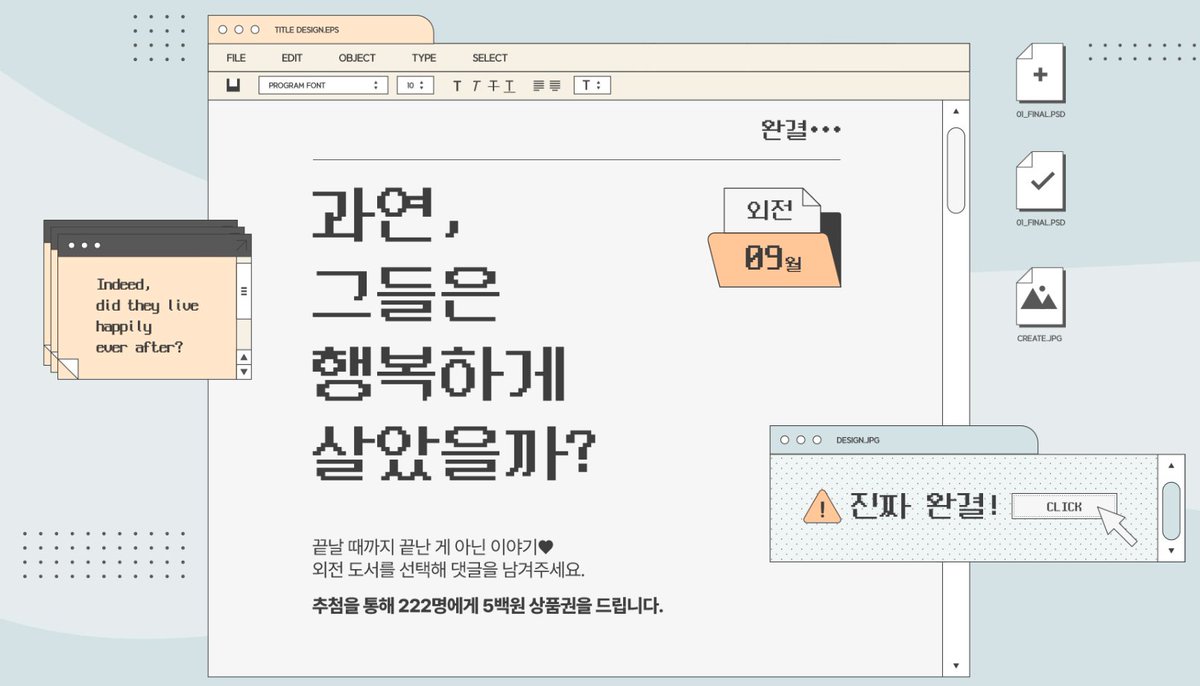Click the bold 추첨을 통해 222명에게 line
Image resolution: width=1200 pixels, height=686 pixels.
[x=488, y=606]
